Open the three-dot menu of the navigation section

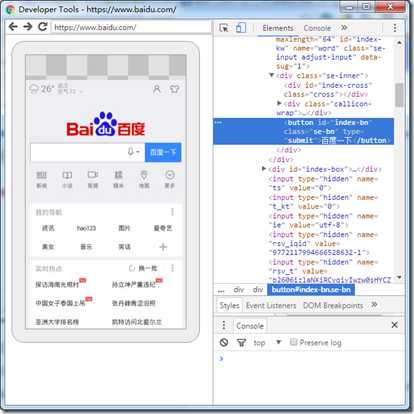point(172,212)
